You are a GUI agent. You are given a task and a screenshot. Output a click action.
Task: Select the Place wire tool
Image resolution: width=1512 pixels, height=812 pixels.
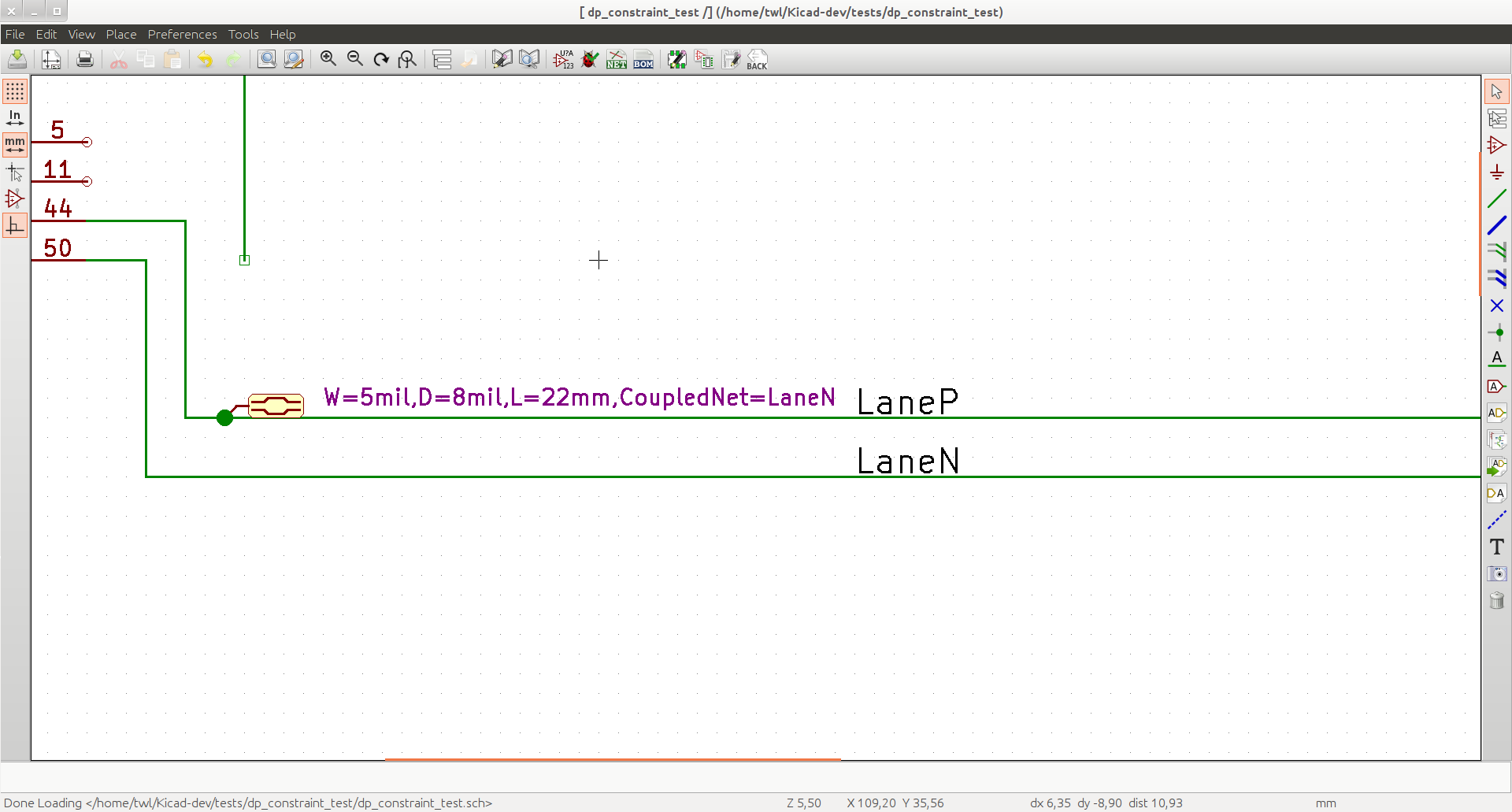pos(1497,198)
